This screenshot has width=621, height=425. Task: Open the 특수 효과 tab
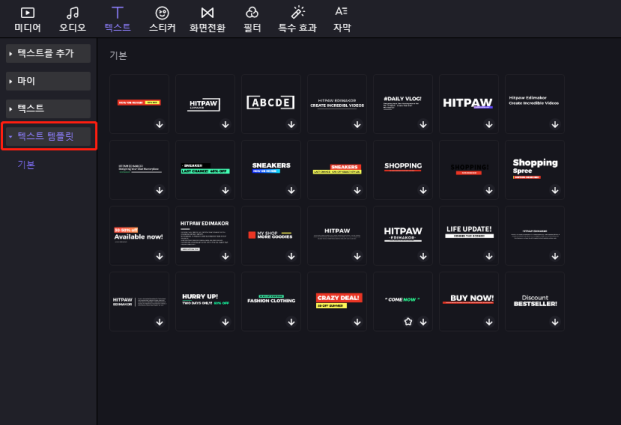(297, 19)
